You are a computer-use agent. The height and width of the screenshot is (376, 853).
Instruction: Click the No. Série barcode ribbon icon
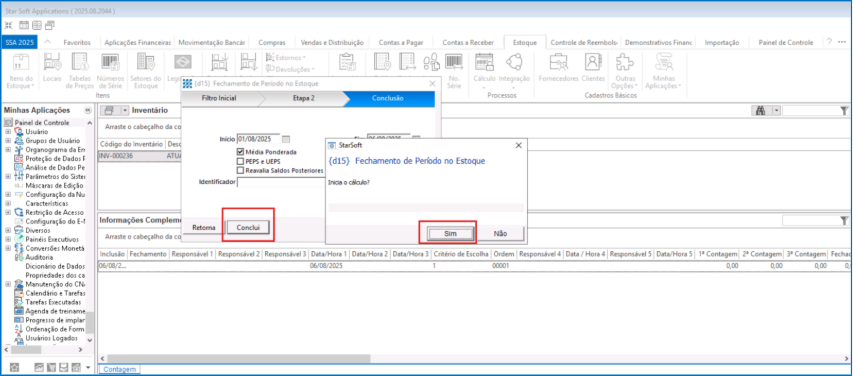point(454,71)
